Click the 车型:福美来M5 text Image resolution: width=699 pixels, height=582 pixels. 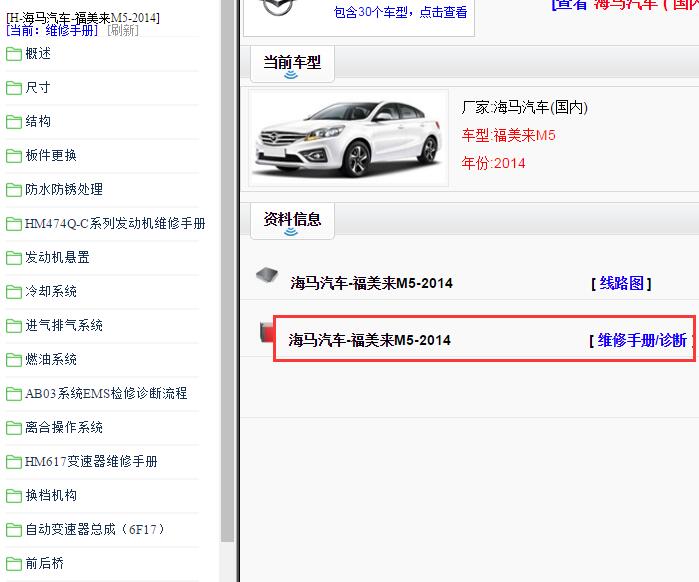click(x=509, y=135)
